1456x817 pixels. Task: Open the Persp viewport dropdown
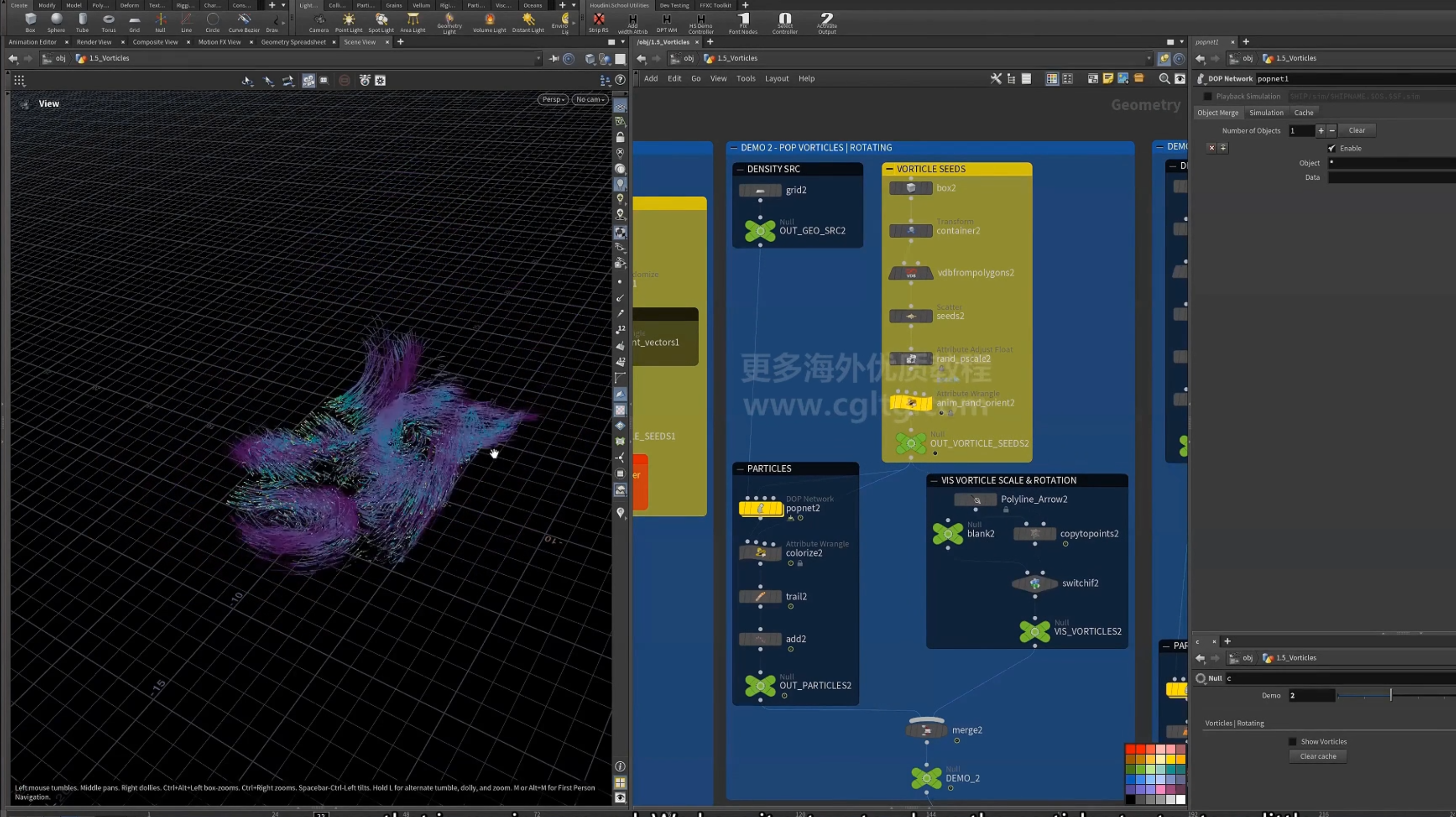tap(553, 100)
